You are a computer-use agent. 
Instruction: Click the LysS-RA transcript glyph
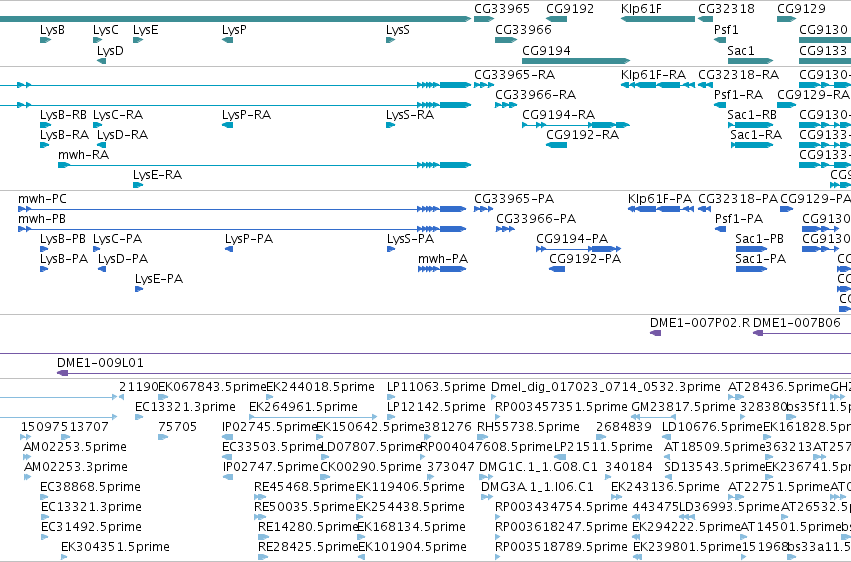(x=390, y=125)
